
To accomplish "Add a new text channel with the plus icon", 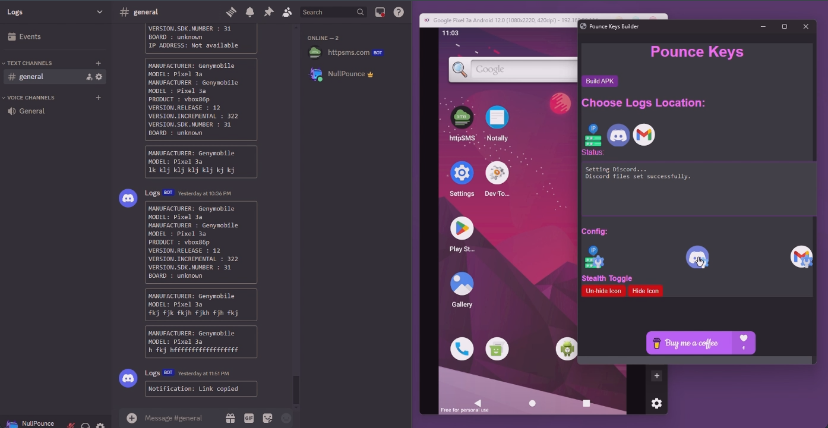I will pyautogui.click(x=98, y=63).
